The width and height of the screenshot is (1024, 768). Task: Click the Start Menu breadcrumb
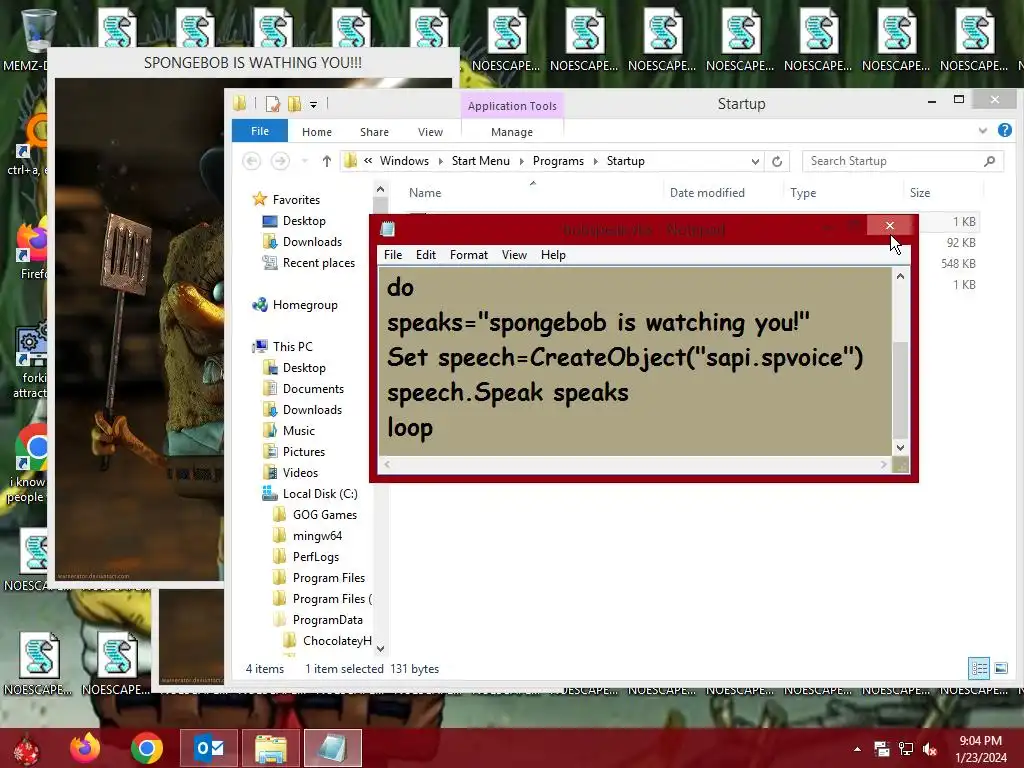tap(481, 161)
